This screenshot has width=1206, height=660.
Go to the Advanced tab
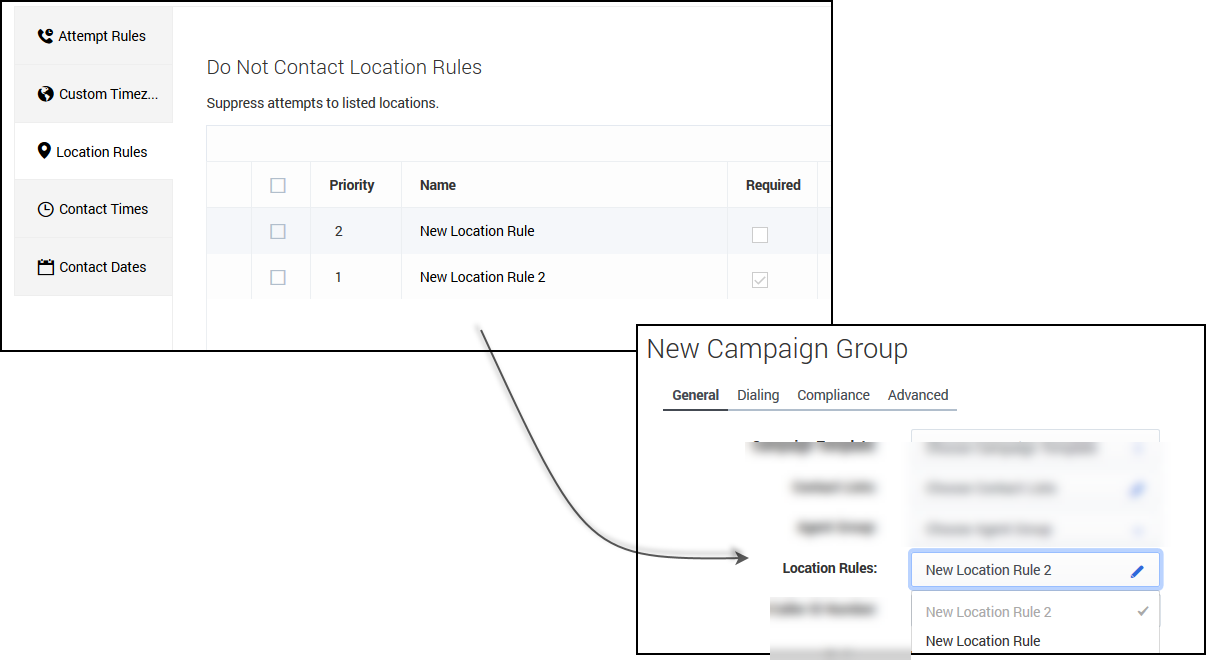click(x=917, y=395)
